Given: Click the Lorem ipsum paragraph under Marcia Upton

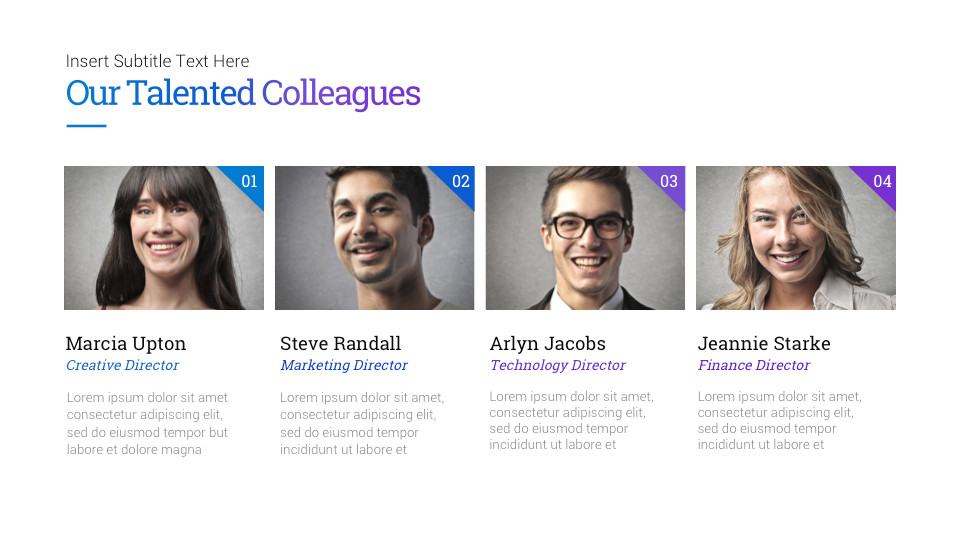Looking at the screenshot, I should coord(147,423).
